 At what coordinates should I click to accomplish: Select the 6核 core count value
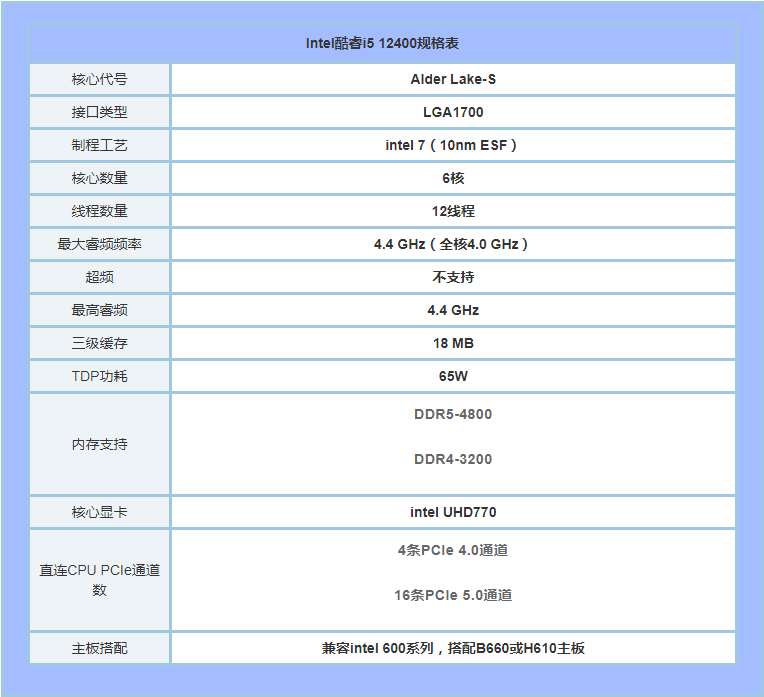tap(453, 178)
